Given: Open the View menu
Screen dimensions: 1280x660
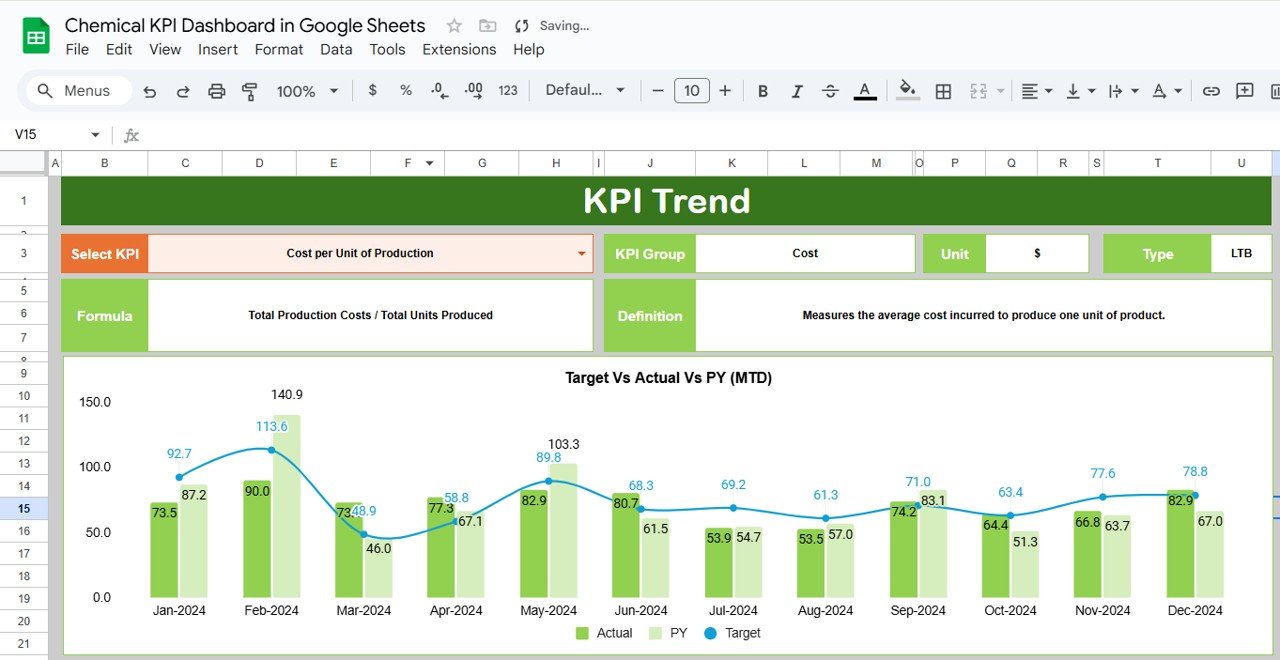Looking at the screenshot, I should [x=165, y=49].
